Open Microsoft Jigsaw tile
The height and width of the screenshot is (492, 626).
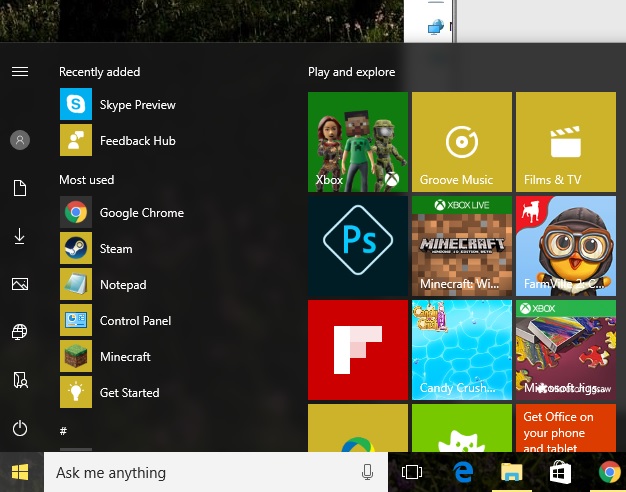(566, 350)
